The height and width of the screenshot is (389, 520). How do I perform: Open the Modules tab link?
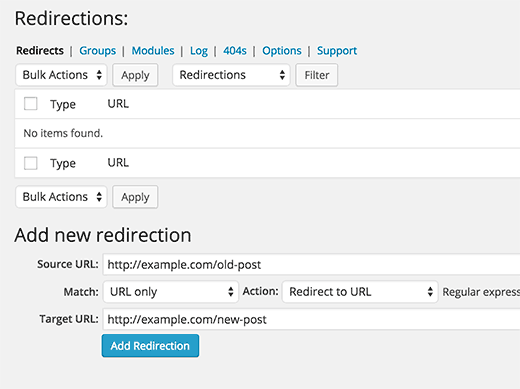[153, 51]
